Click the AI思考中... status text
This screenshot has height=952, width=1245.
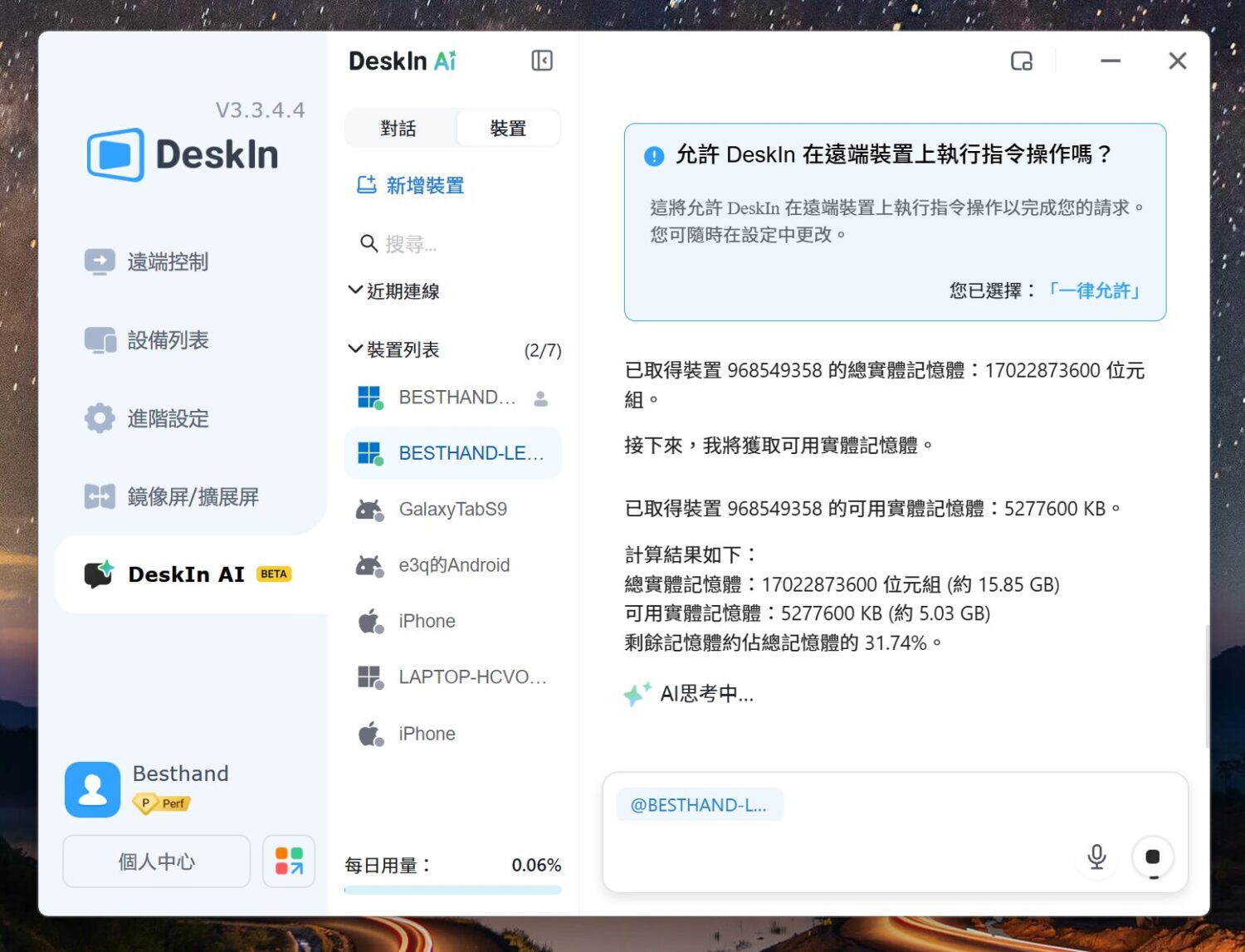coord(707,694)
